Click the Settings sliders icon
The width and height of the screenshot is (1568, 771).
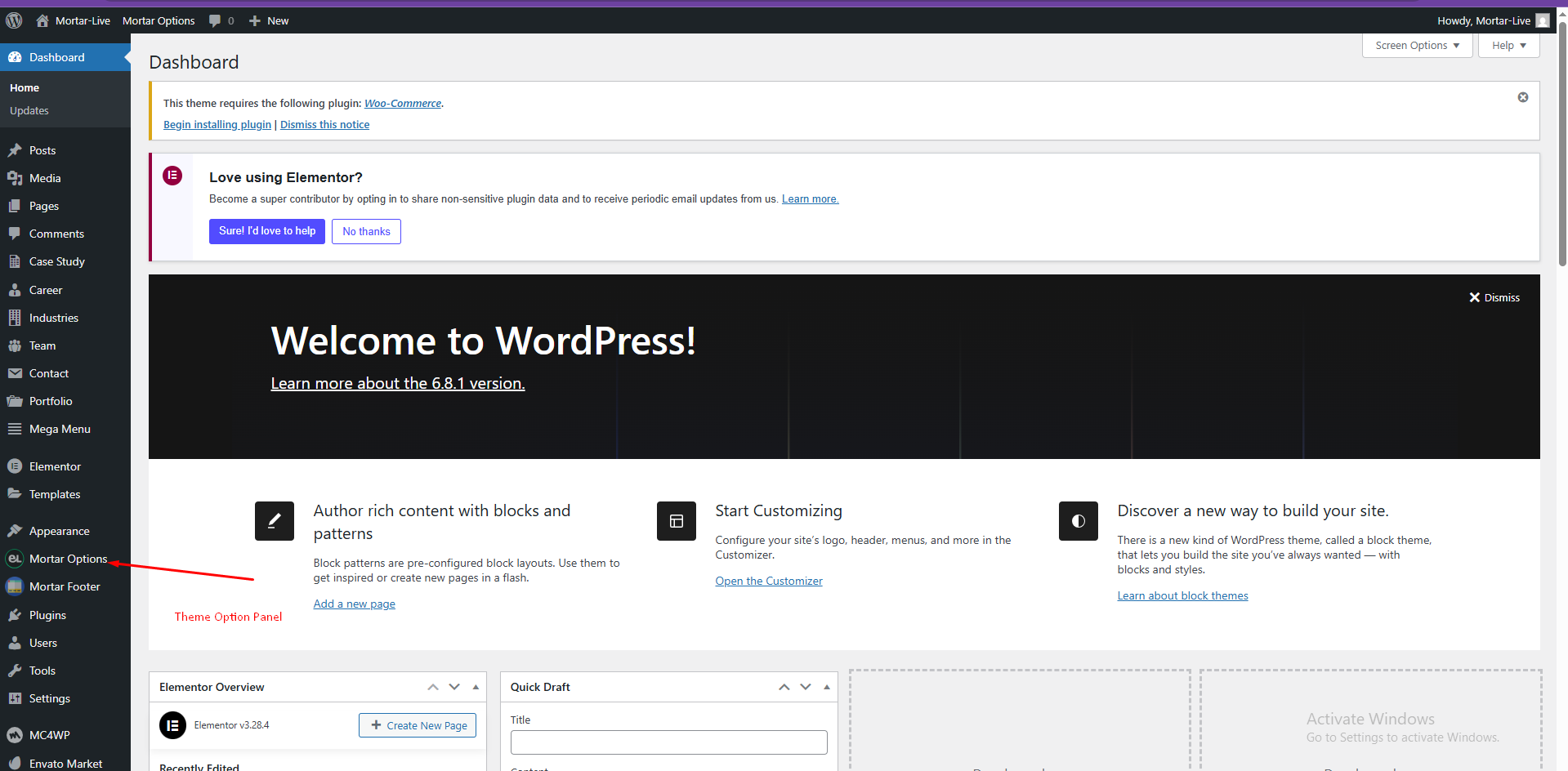15,698
